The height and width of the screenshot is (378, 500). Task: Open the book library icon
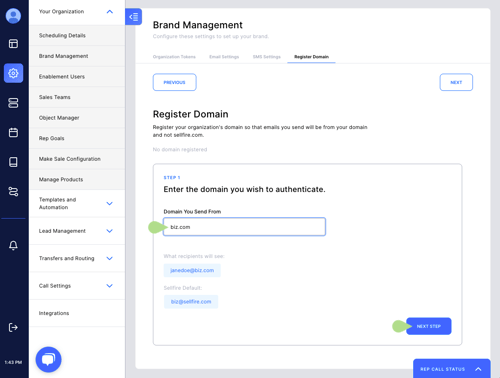coord(13,162)
